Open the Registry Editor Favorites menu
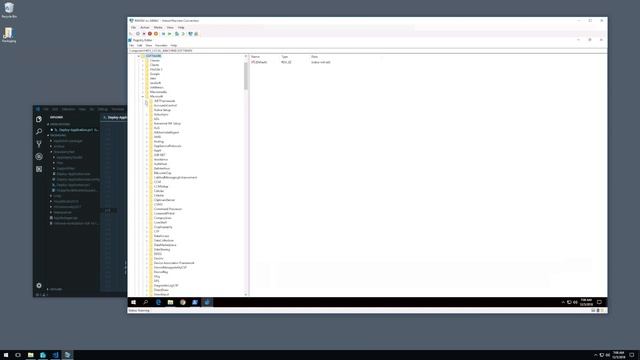This screenshot has width=640, height=360. pos(161,45)
